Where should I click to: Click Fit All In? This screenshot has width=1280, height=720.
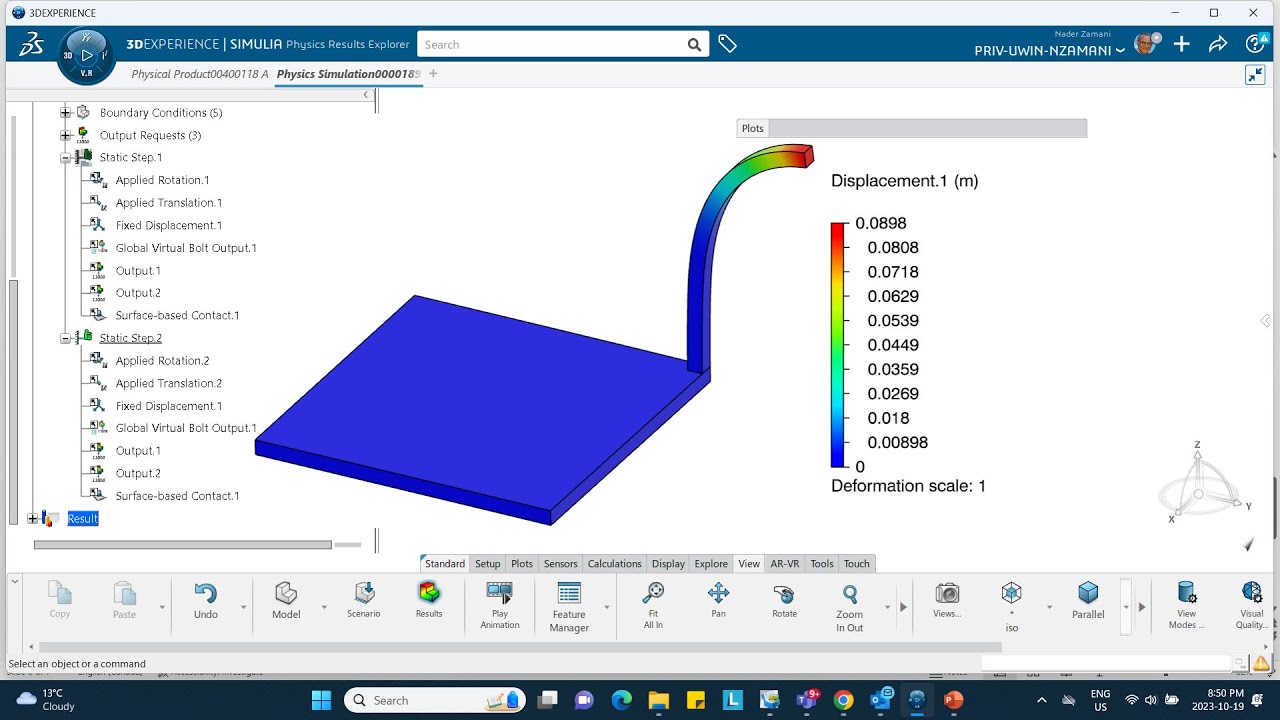pyautogui.click(x=653, y=606)
